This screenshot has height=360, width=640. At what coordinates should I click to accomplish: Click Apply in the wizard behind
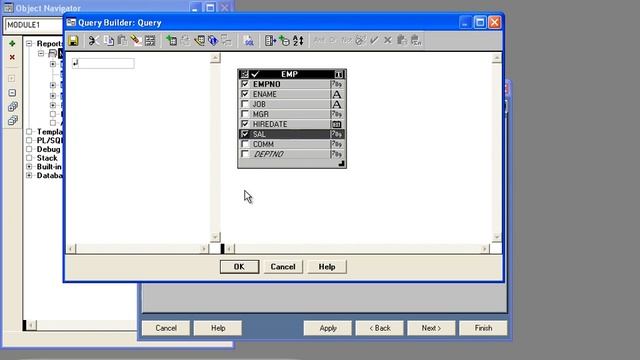pos(328,328)
